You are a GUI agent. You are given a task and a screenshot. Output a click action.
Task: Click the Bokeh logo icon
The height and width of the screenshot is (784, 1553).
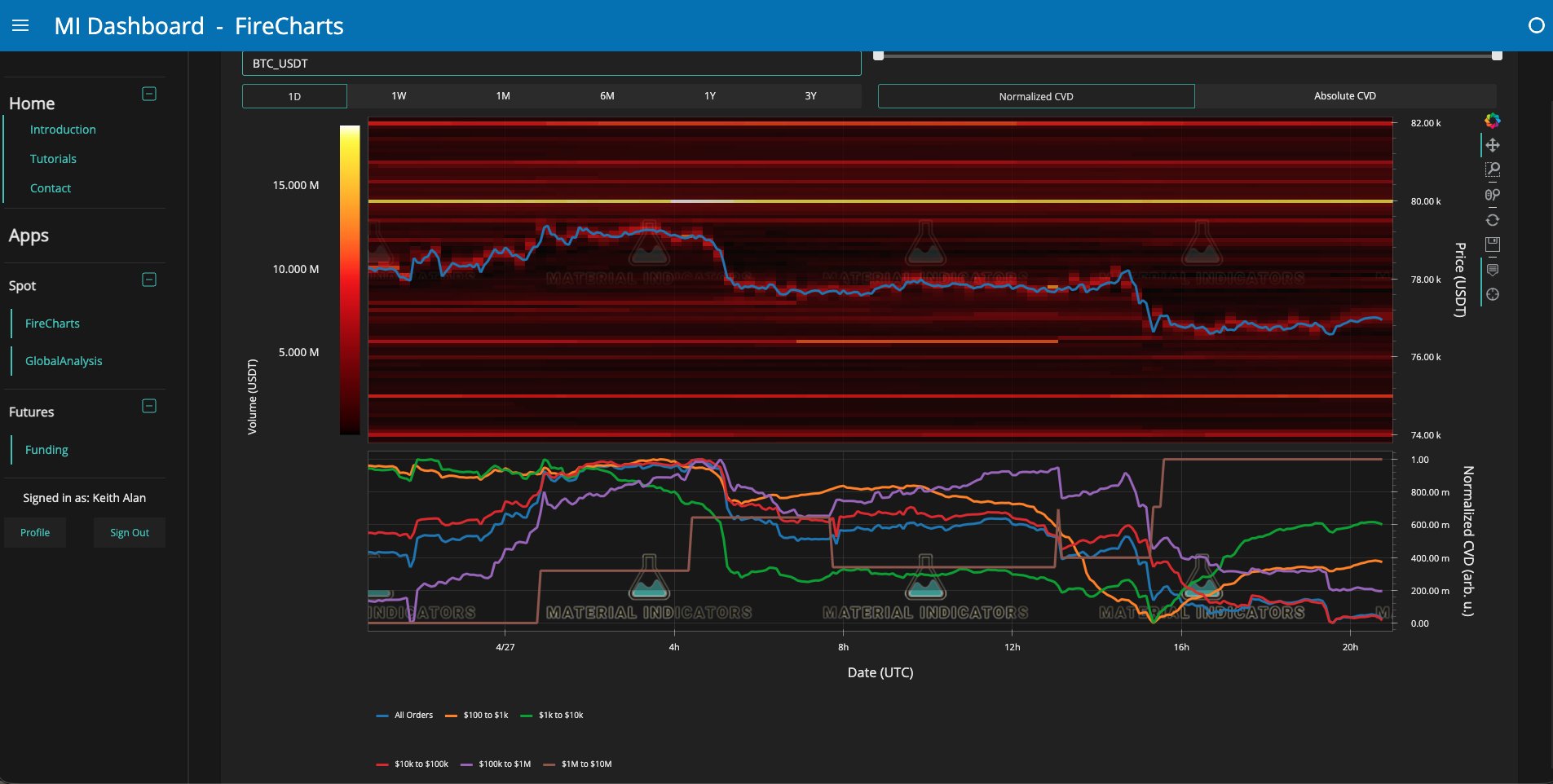(x=1492, y=121)
